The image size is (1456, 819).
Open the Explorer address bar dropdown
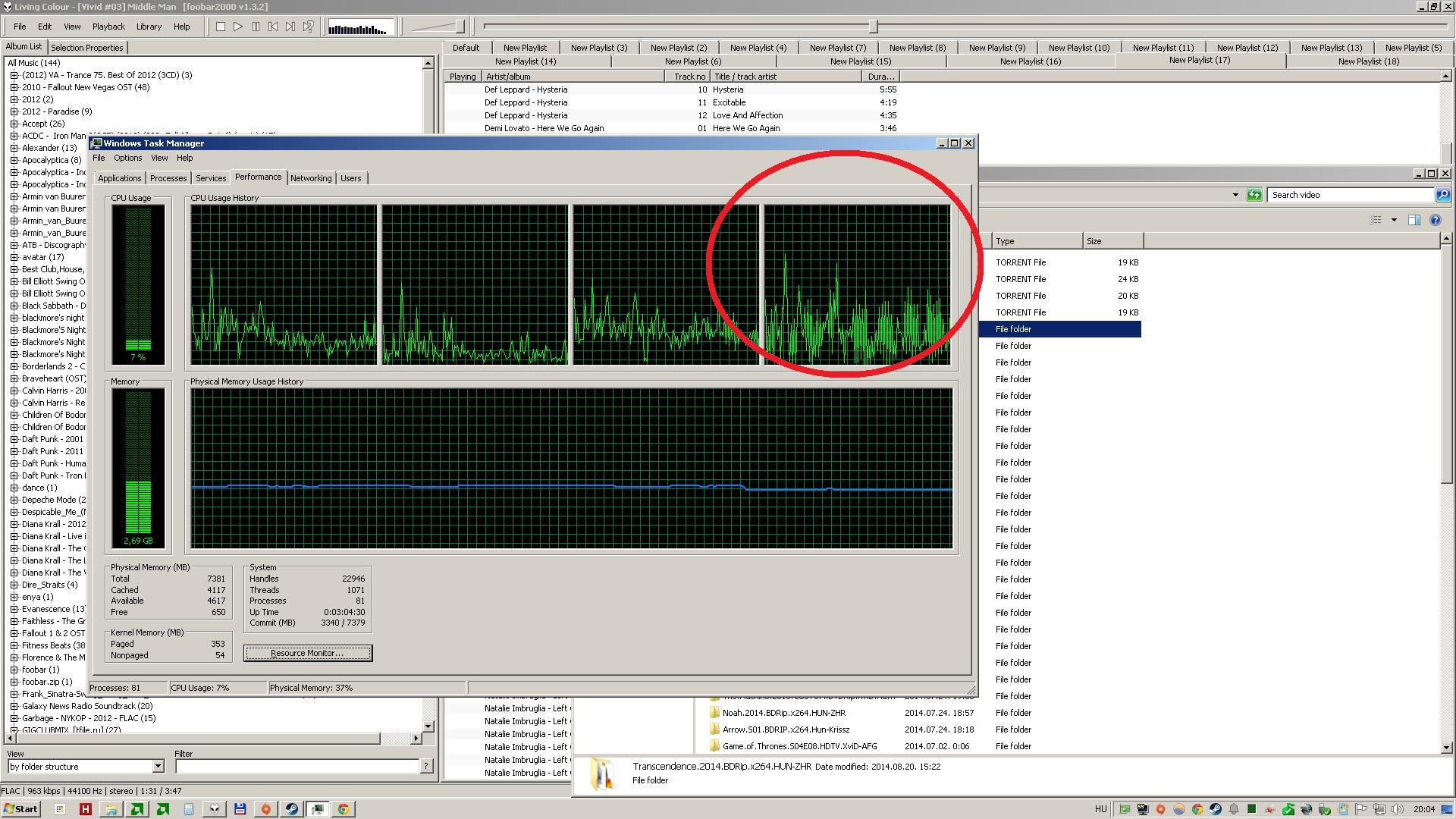1235,195
